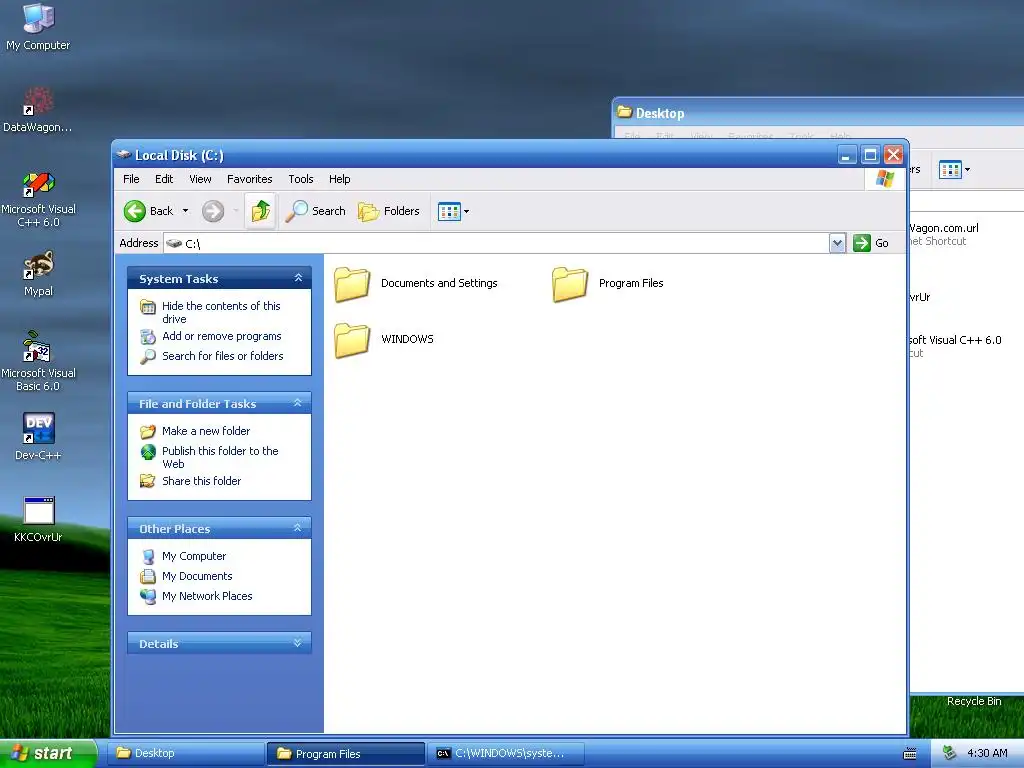
Task: Select the Program Files folder icon
Action: coord(569,284)
